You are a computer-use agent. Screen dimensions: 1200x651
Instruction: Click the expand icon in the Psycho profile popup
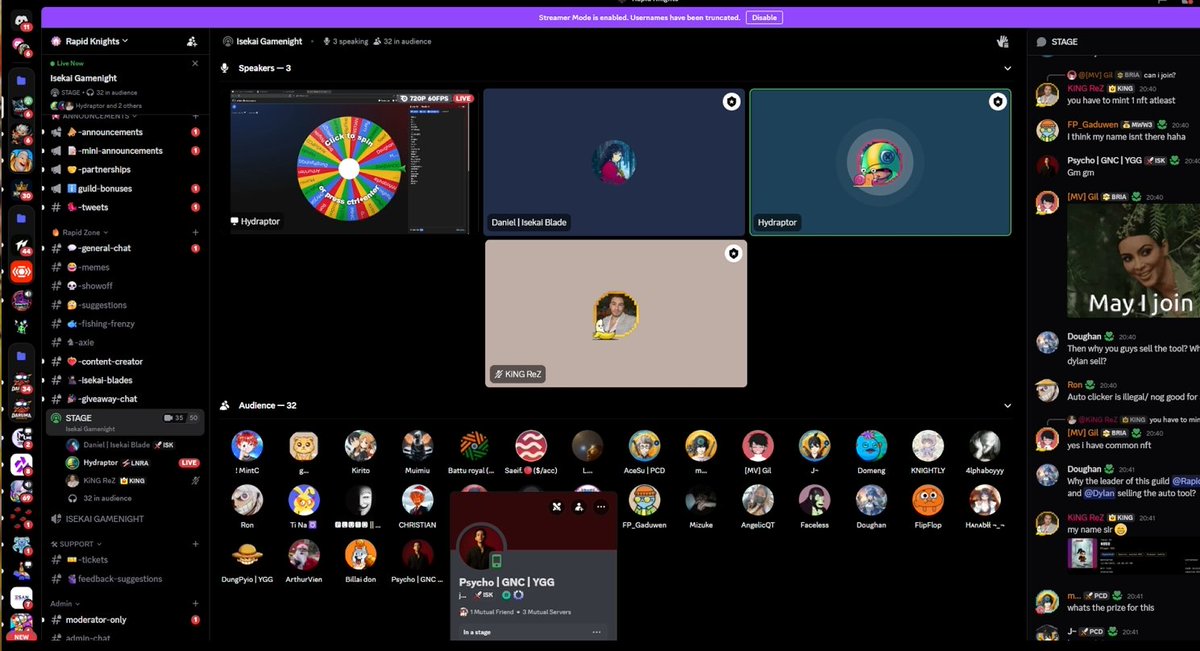[x=557, y=507]
